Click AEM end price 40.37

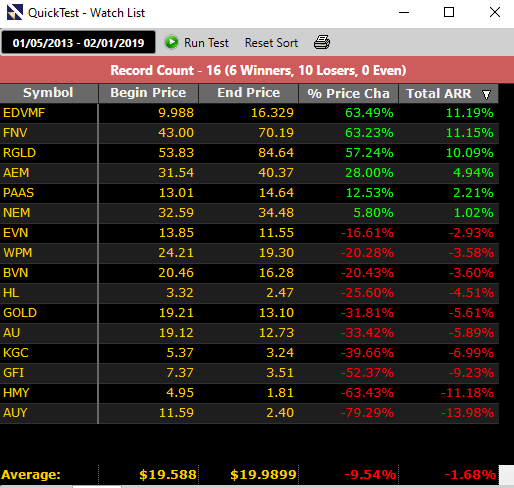coord(276,173)
